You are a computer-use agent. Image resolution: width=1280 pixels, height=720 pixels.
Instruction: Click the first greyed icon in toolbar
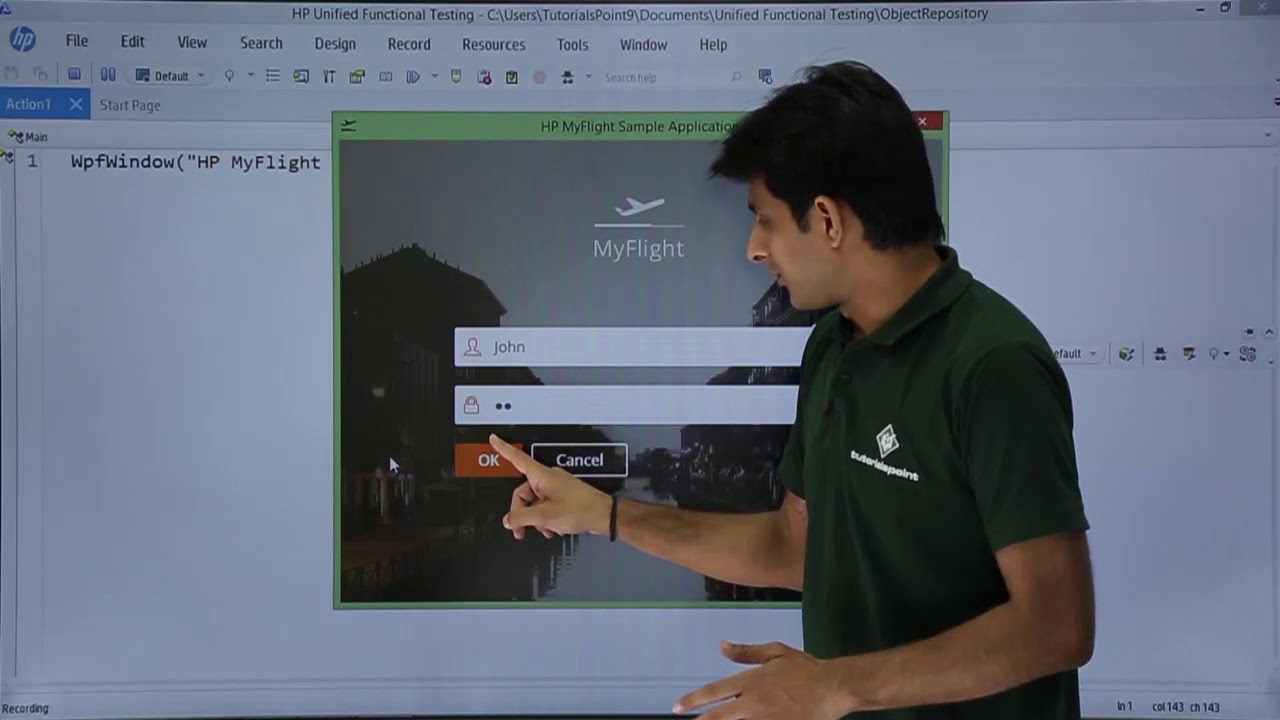pos(12,74)
